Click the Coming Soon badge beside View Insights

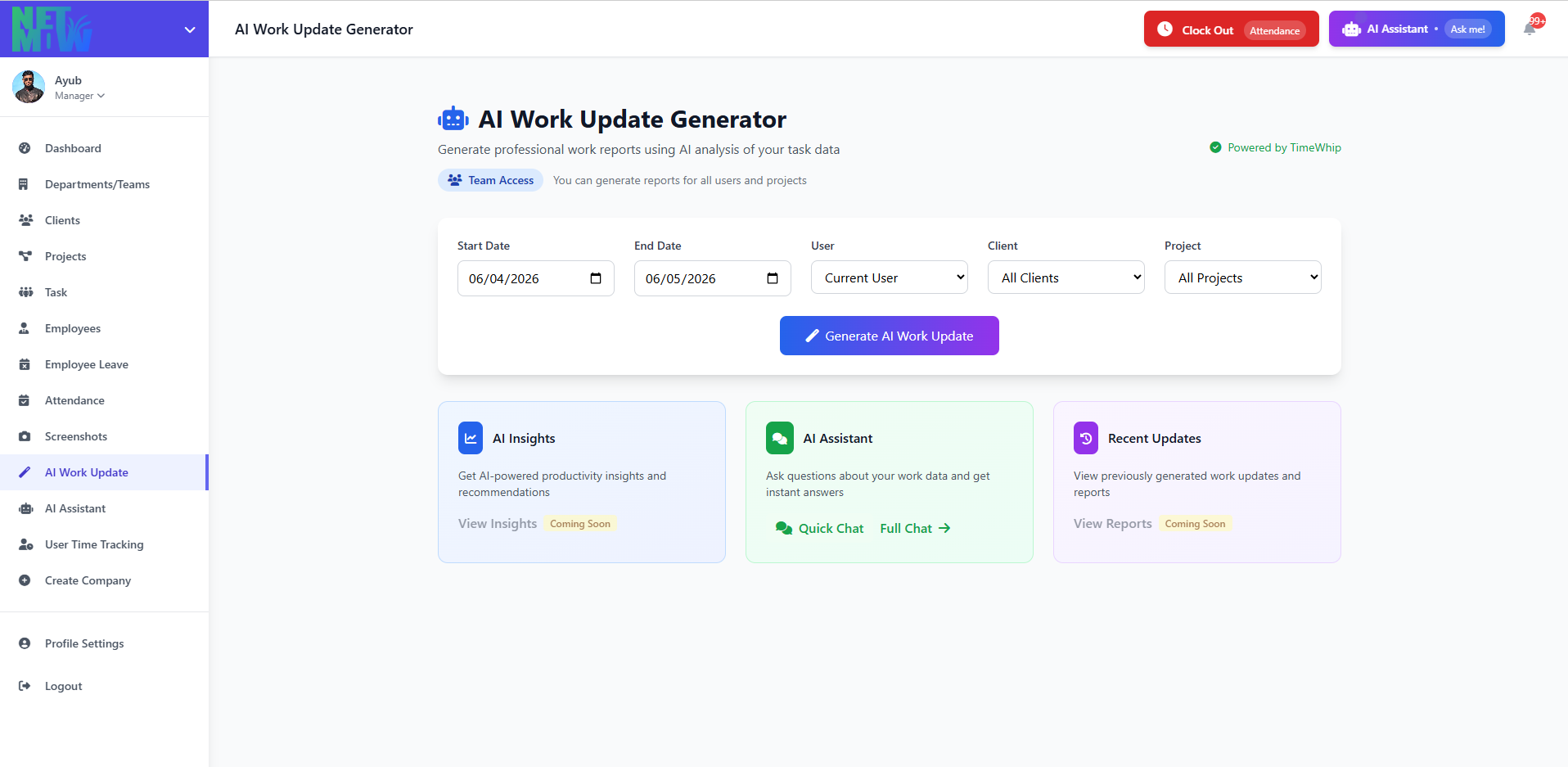click(580, 524)
